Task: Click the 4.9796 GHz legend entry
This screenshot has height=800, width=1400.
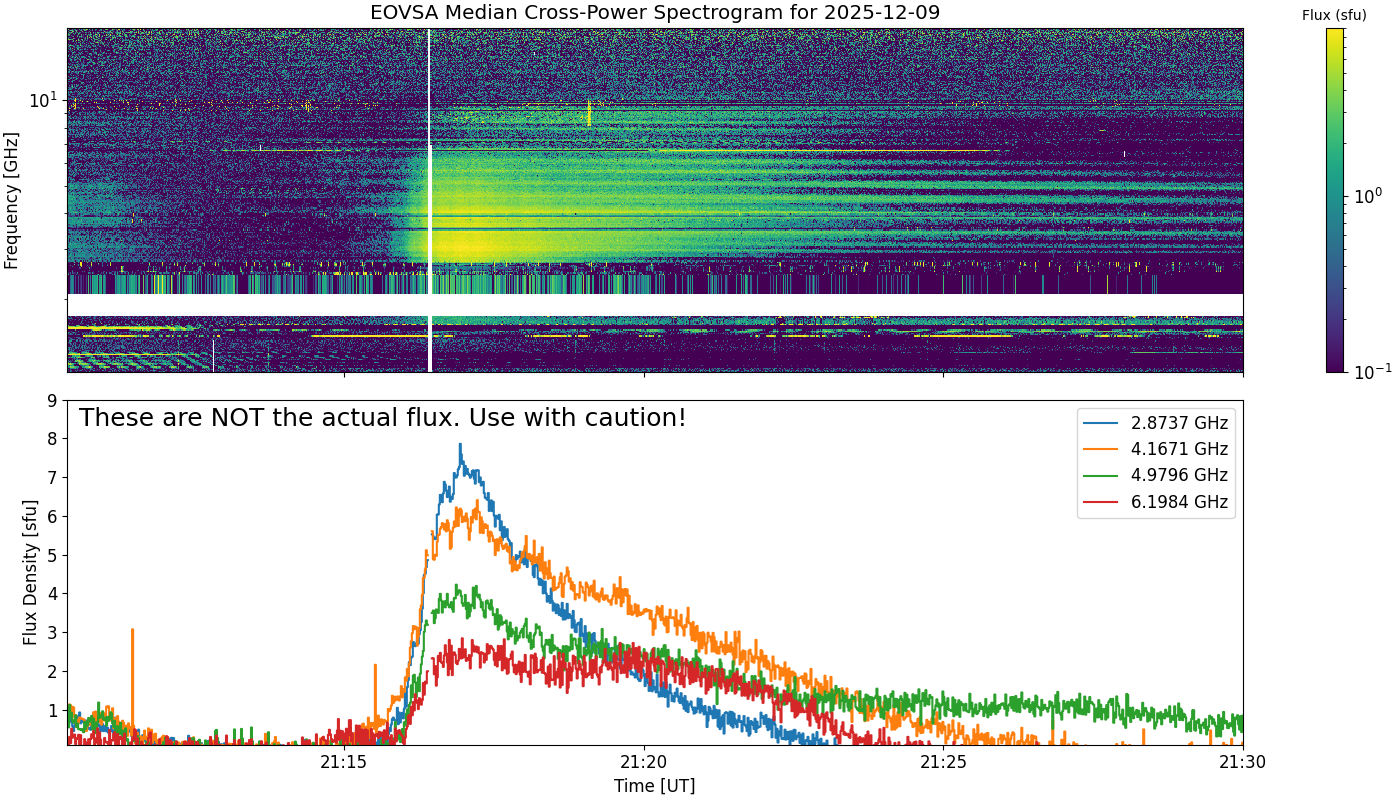Action: [1158, 475]
